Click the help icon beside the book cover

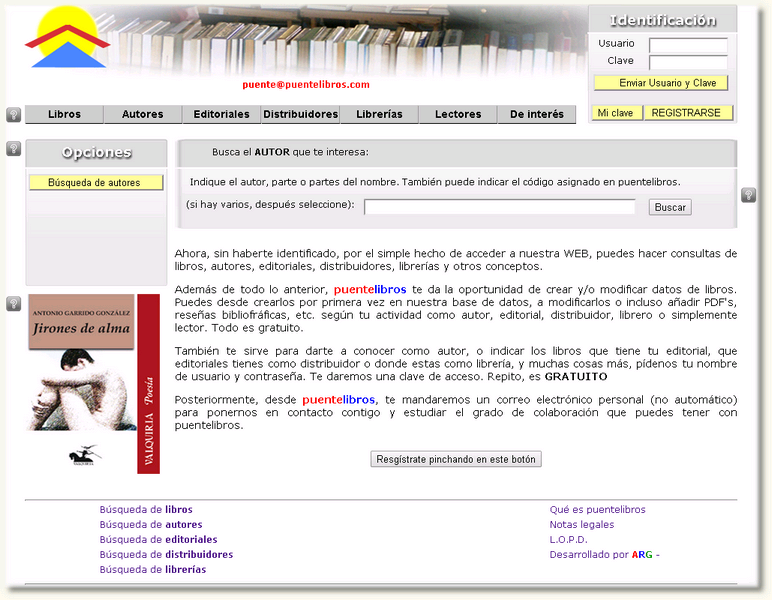(x=14, y=304)
